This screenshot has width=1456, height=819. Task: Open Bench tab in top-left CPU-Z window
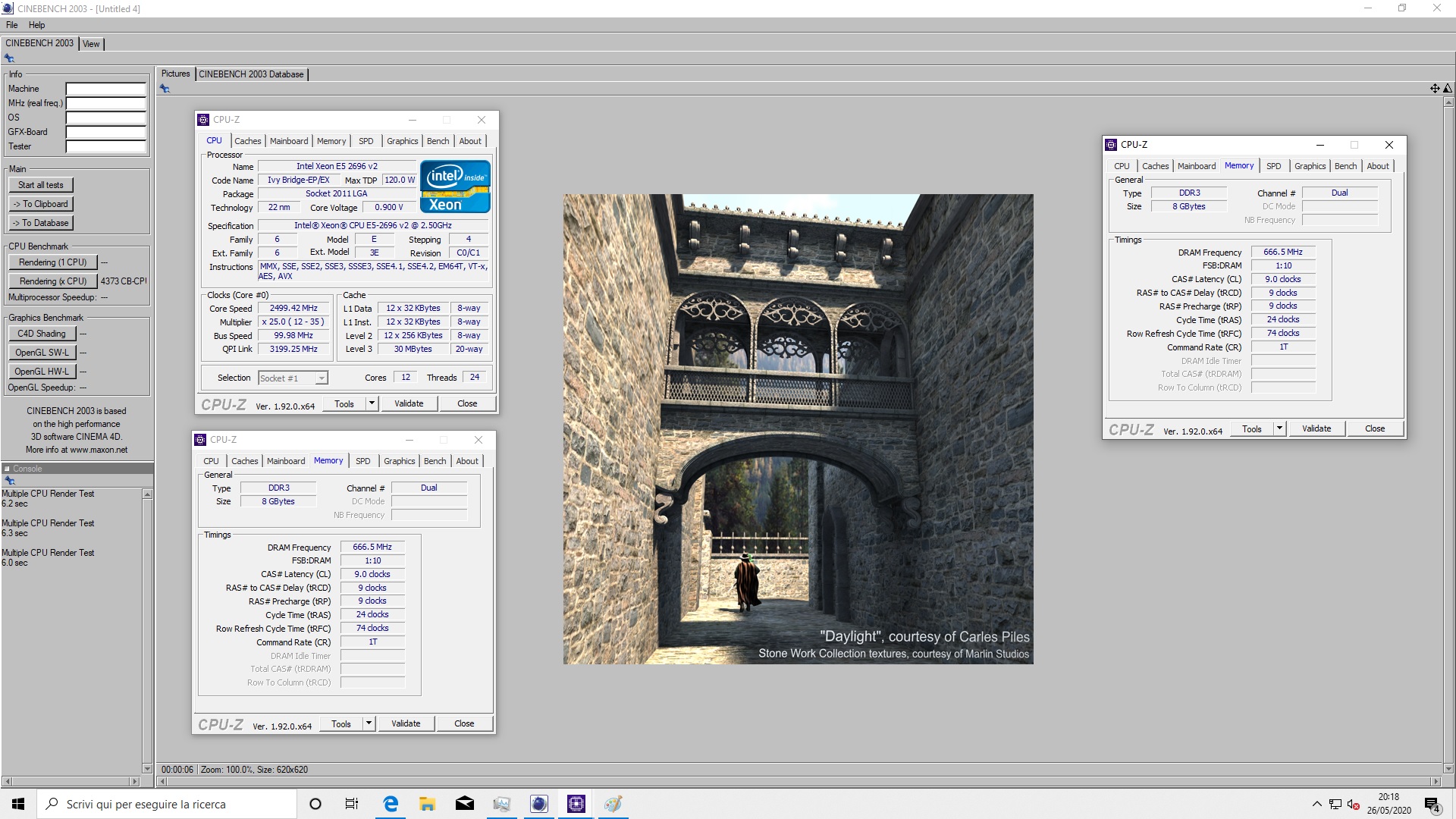pyautogui.click(x=438, y=141)
